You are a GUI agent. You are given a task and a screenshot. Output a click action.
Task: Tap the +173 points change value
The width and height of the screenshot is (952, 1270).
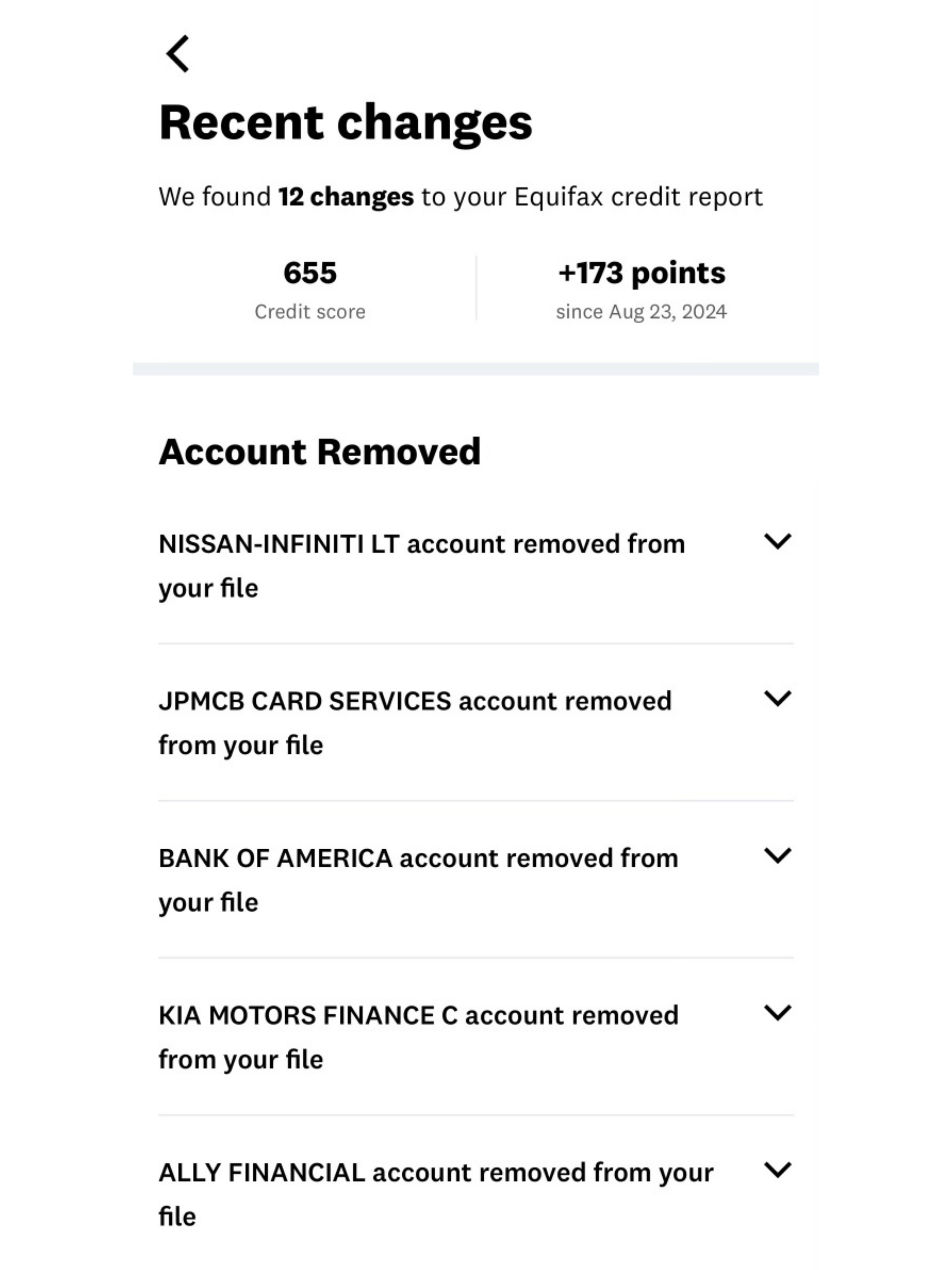tap(642, 273)
